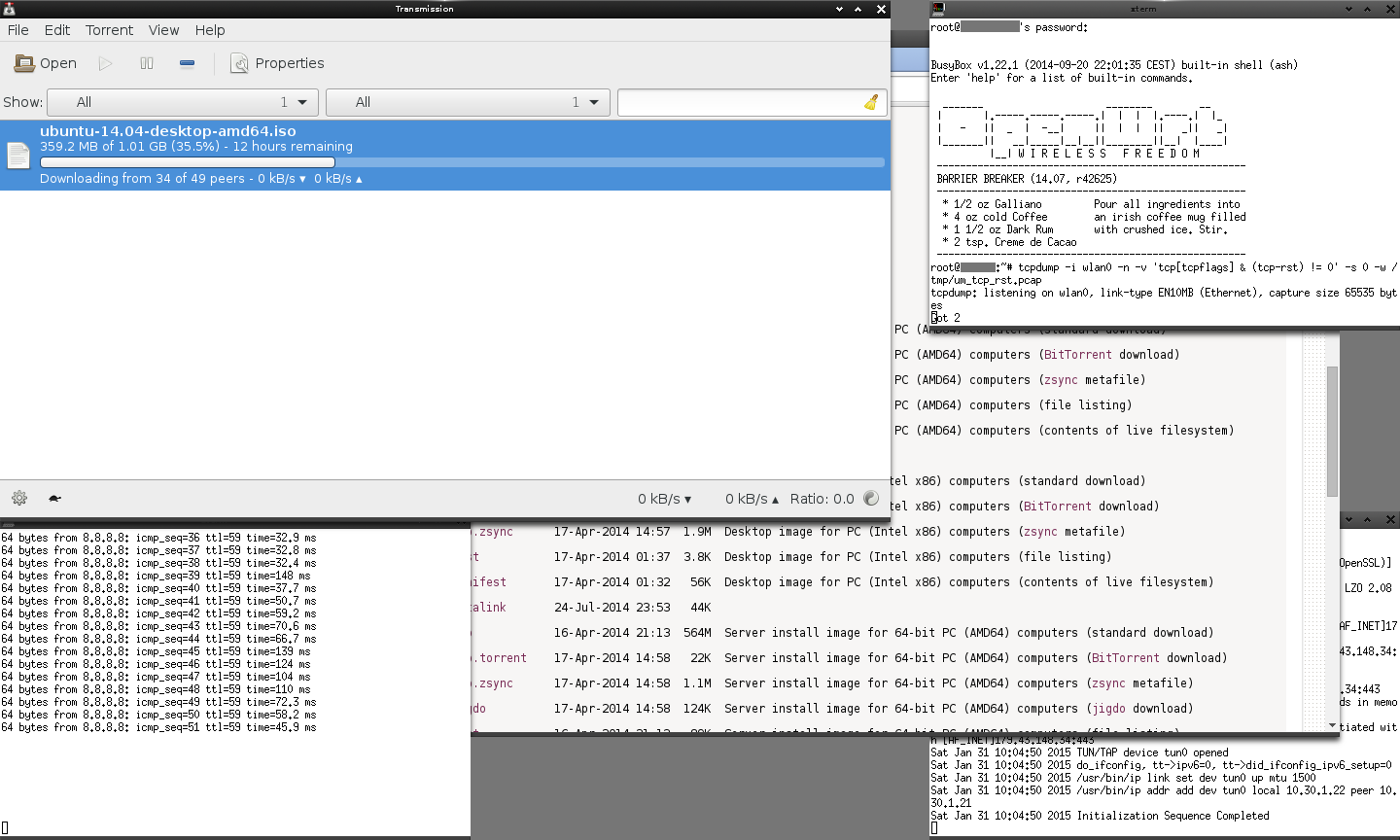Click the clear-search broom icon

pyautogui.click(x=871, y=102)
